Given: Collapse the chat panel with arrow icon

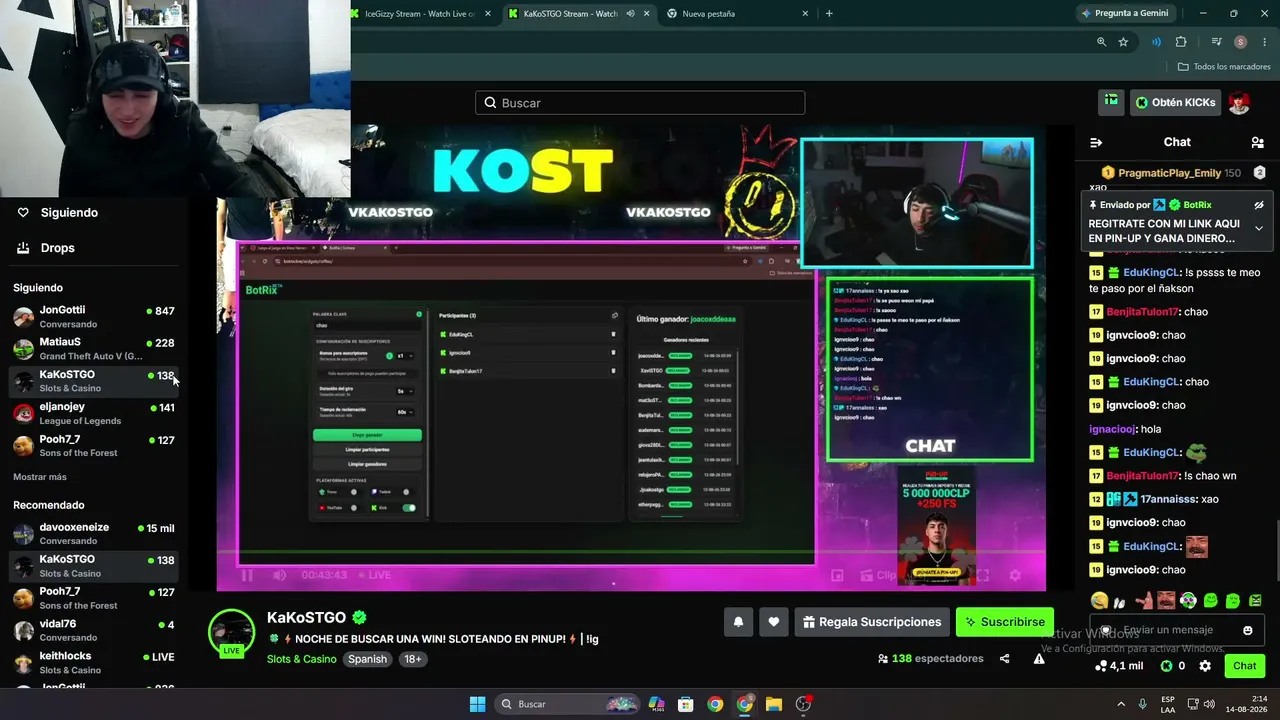Looking at the screenshot, I should pyautogui.click(x=1096, y=142).
